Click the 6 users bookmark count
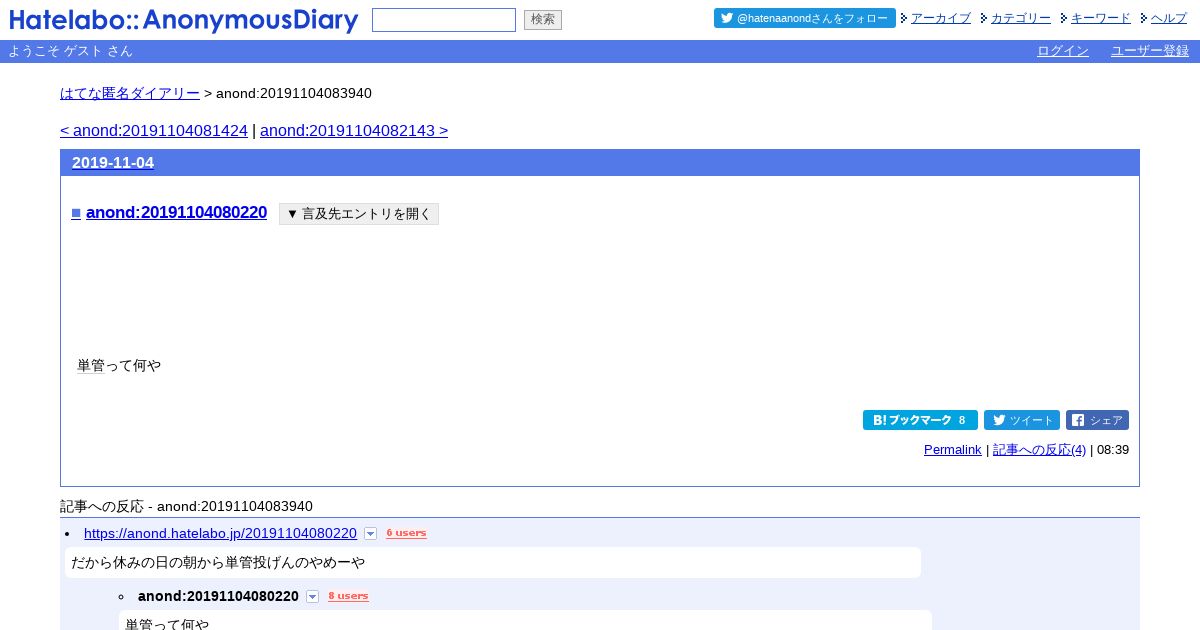The width and height of the screenshot is (1200, 630). click(406, 533)
